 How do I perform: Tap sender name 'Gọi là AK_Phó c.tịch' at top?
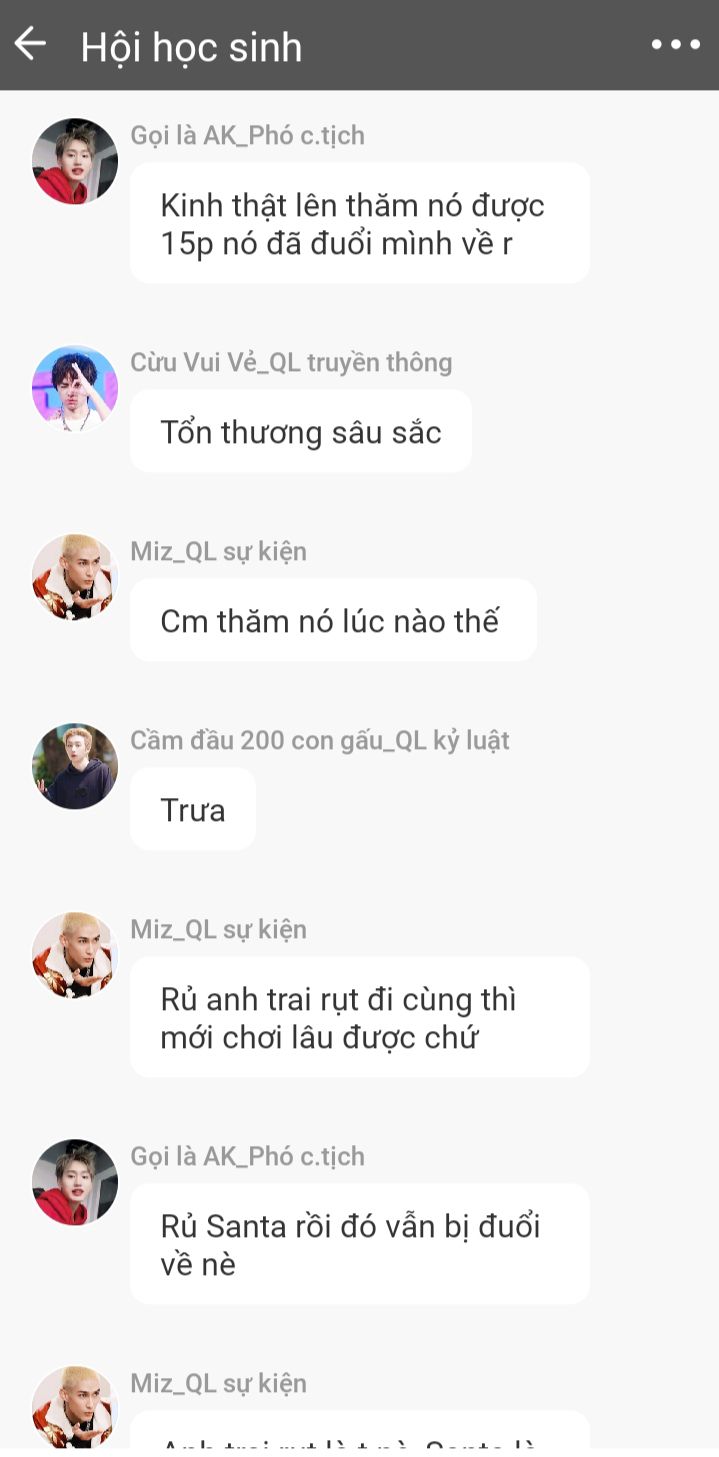247,135
